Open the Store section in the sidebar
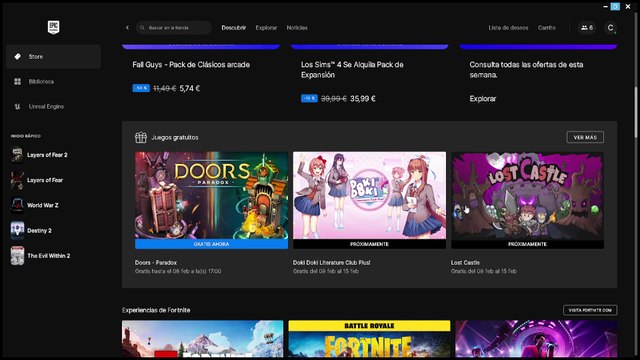 [x=53, y=57]
